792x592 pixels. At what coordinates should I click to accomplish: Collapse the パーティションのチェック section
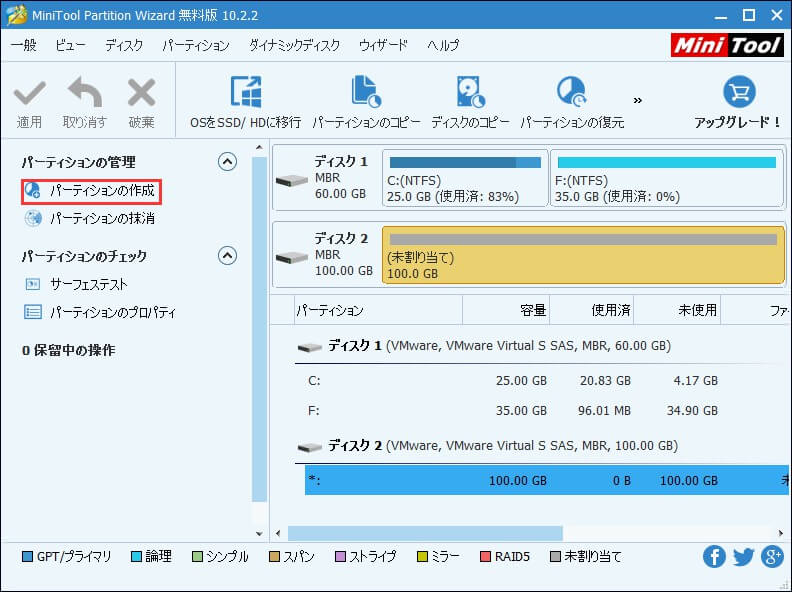227,256
